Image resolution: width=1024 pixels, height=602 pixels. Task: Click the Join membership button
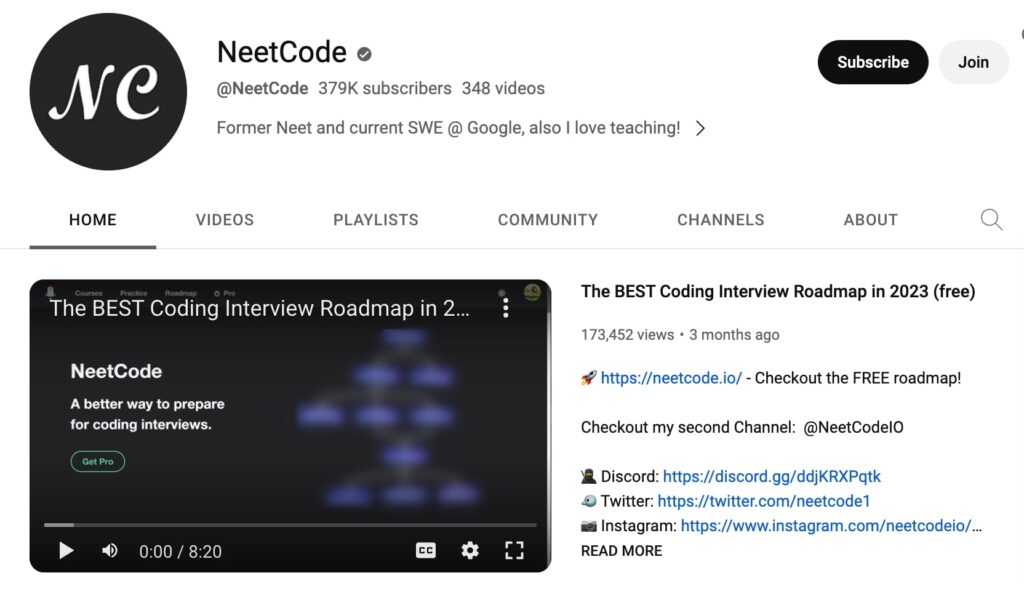tap(973, 61)
